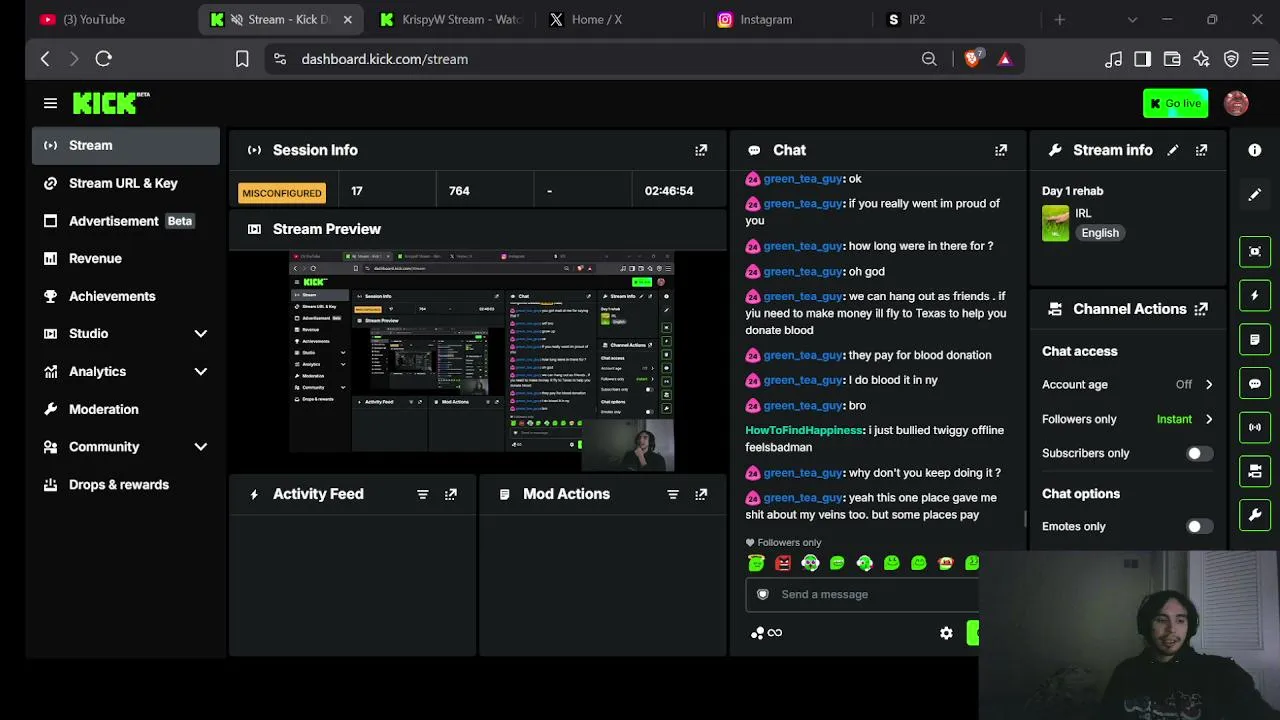Open Brave Rewards triangle icon
1280x720 pixels.
(x=1005, y=59)
